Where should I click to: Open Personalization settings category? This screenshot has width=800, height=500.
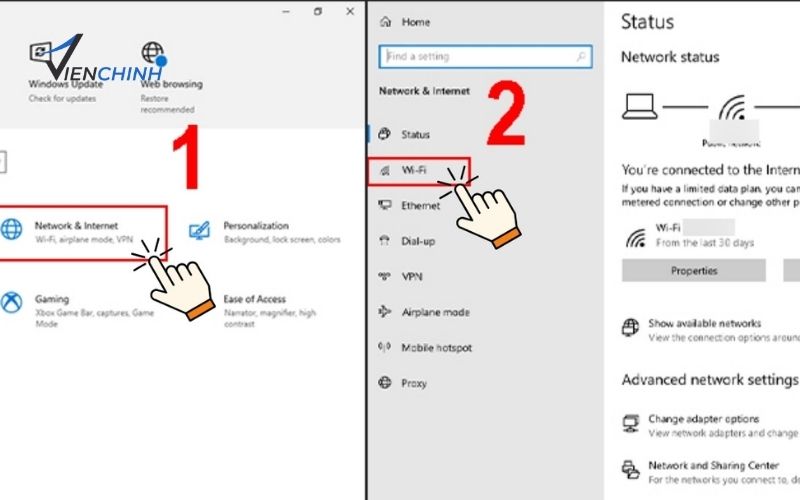(264, 232)
